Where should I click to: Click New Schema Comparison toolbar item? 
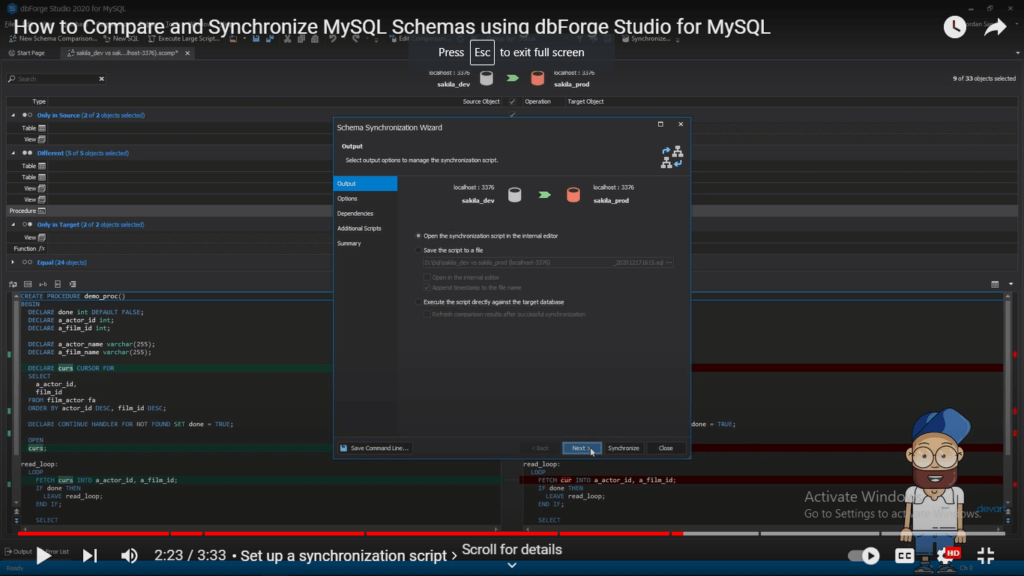(x=52, y=39)
